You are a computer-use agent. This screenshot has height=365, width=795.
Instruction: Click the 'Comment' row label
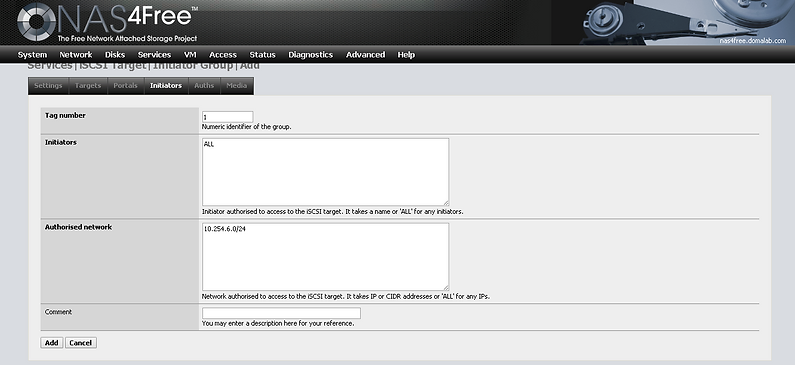click(58, 312)
